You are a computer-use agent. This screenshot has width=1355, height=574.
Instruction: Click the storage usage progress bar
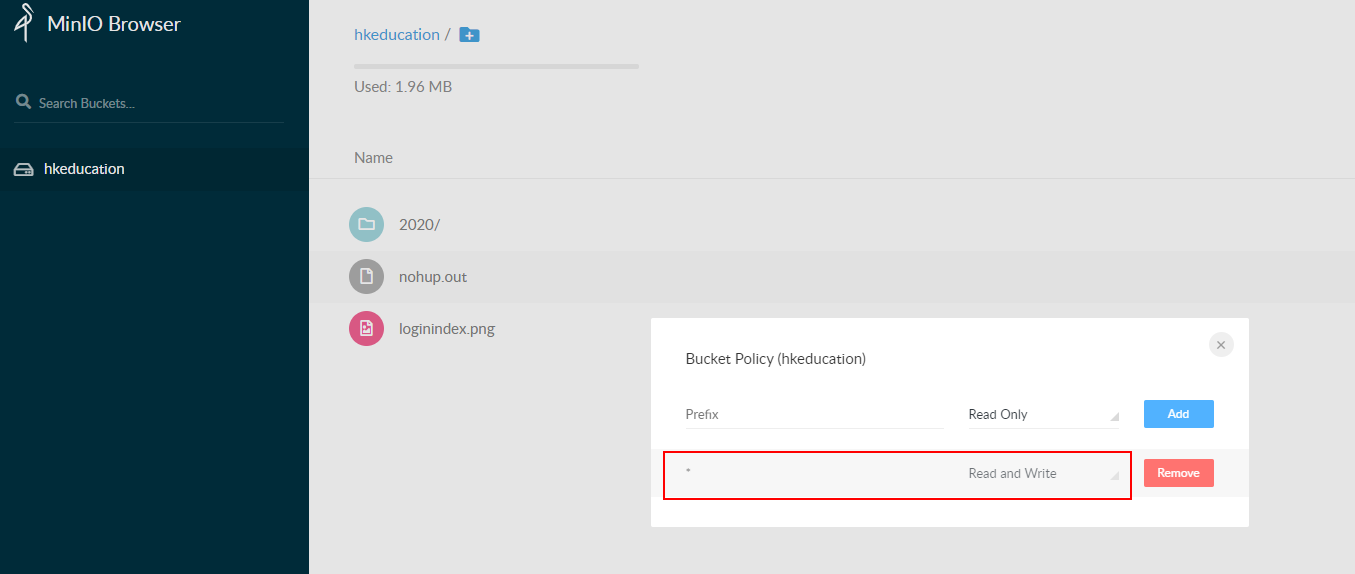pos(496,67)
